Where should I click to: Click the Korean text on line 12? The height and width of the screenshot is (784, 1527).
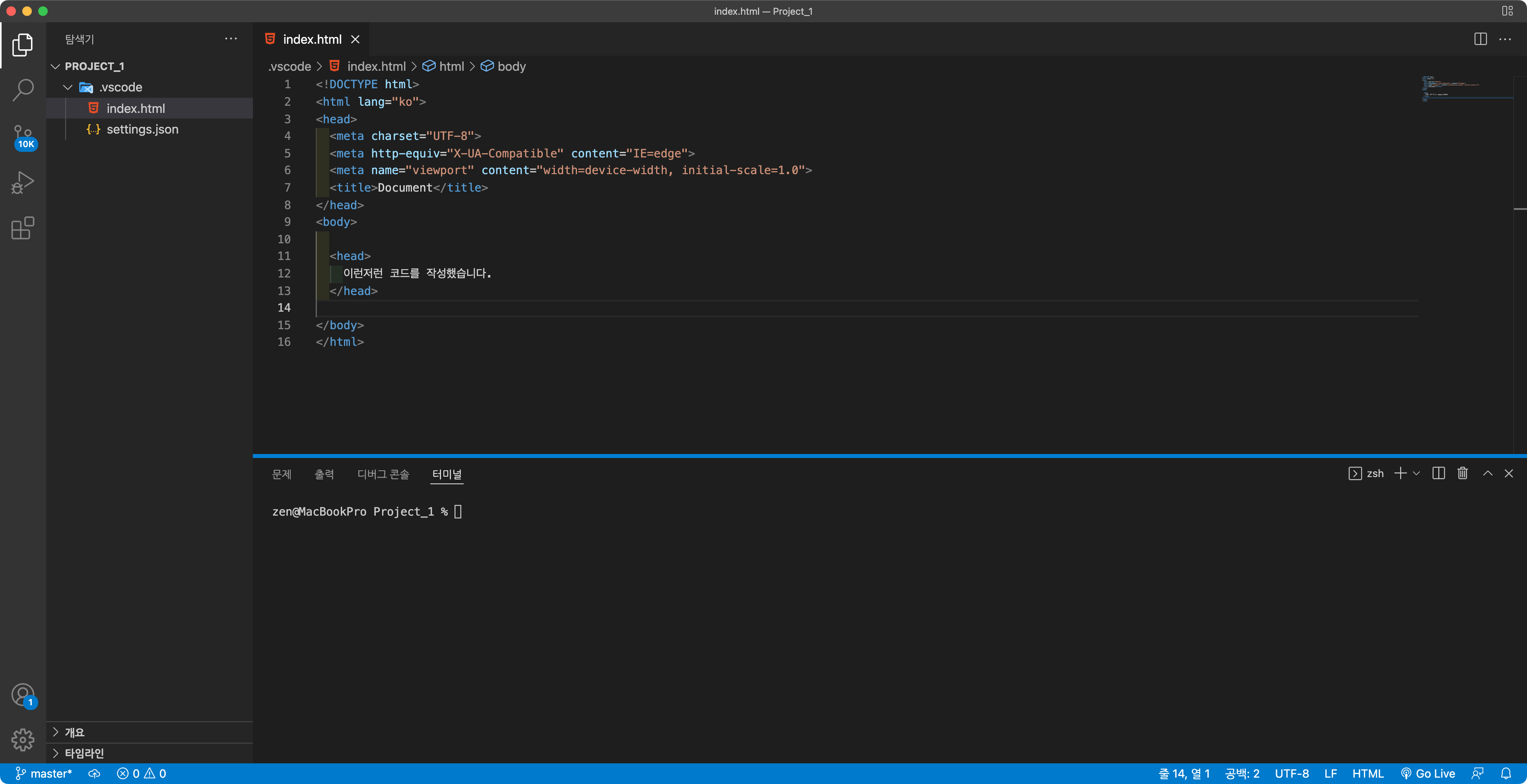(417, 273)
